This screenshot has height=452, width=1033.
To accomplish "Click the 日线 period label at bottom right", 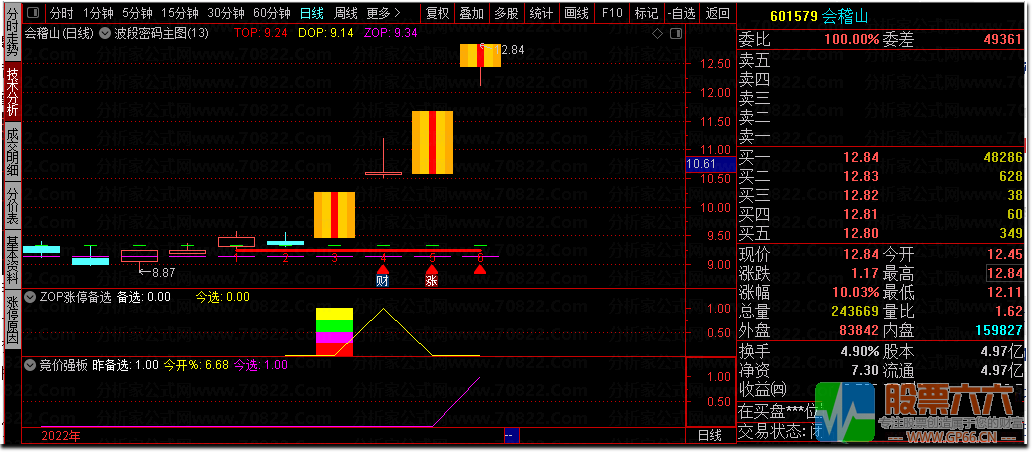I will (x=709, y=435).
